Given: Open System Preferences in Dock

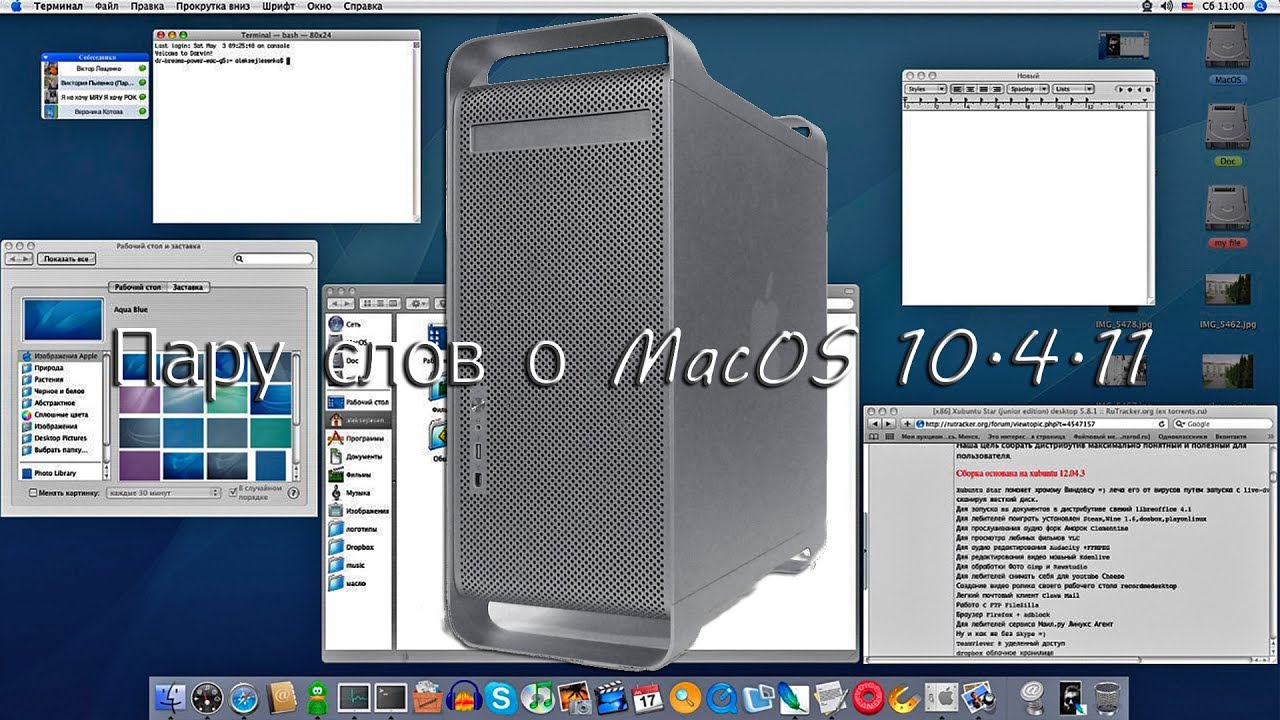Looking at the screenshot, I should click(940, 697).
